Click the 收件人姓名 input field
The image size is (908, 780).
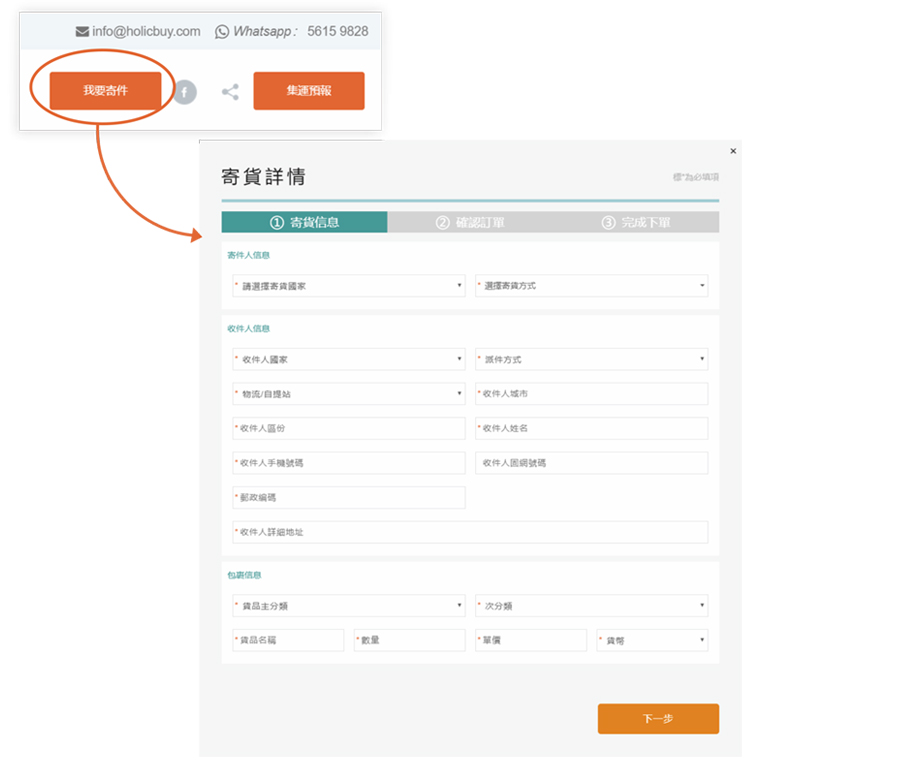coord(591,429)
